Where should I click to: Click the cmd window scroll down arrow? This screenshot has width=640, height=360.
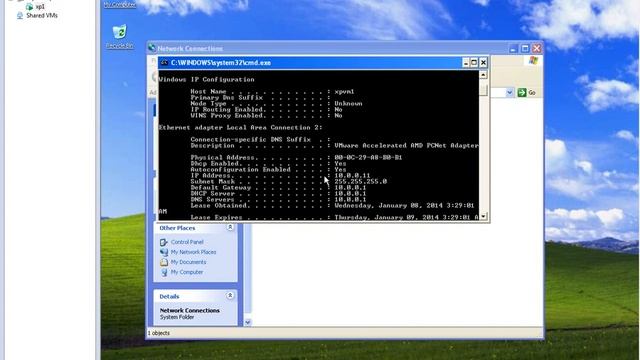(x=483, y=216)
